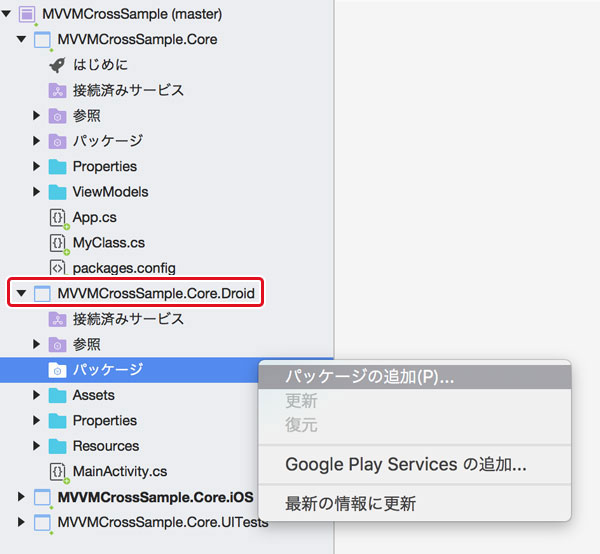
Task: Click the disabled 復元 menu item
Action: [x=415, y=425]
